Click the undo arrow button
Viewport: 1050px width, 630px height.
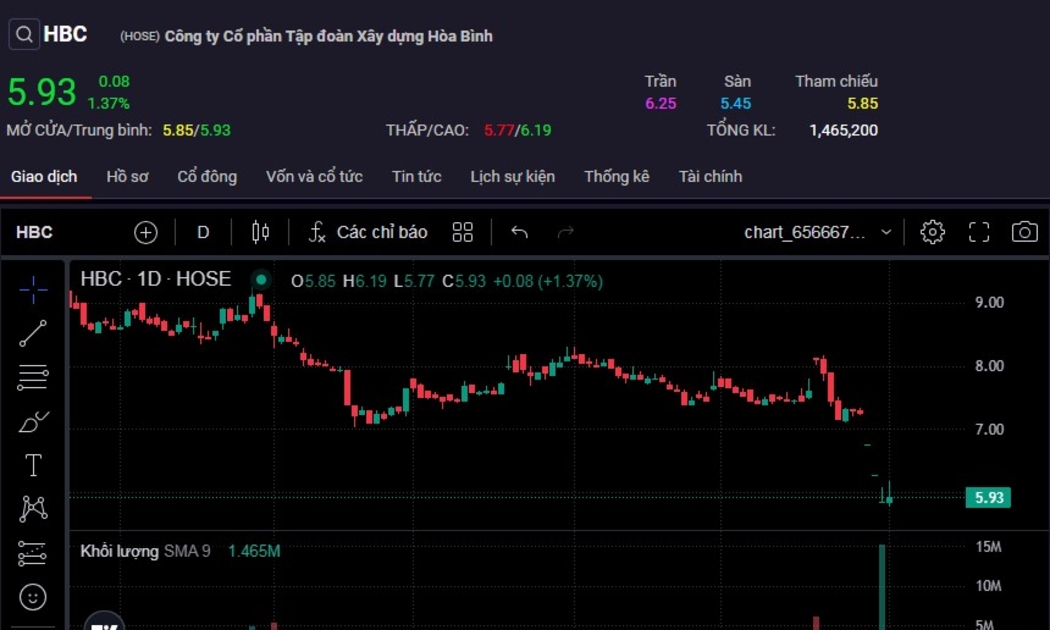(519, 233)
